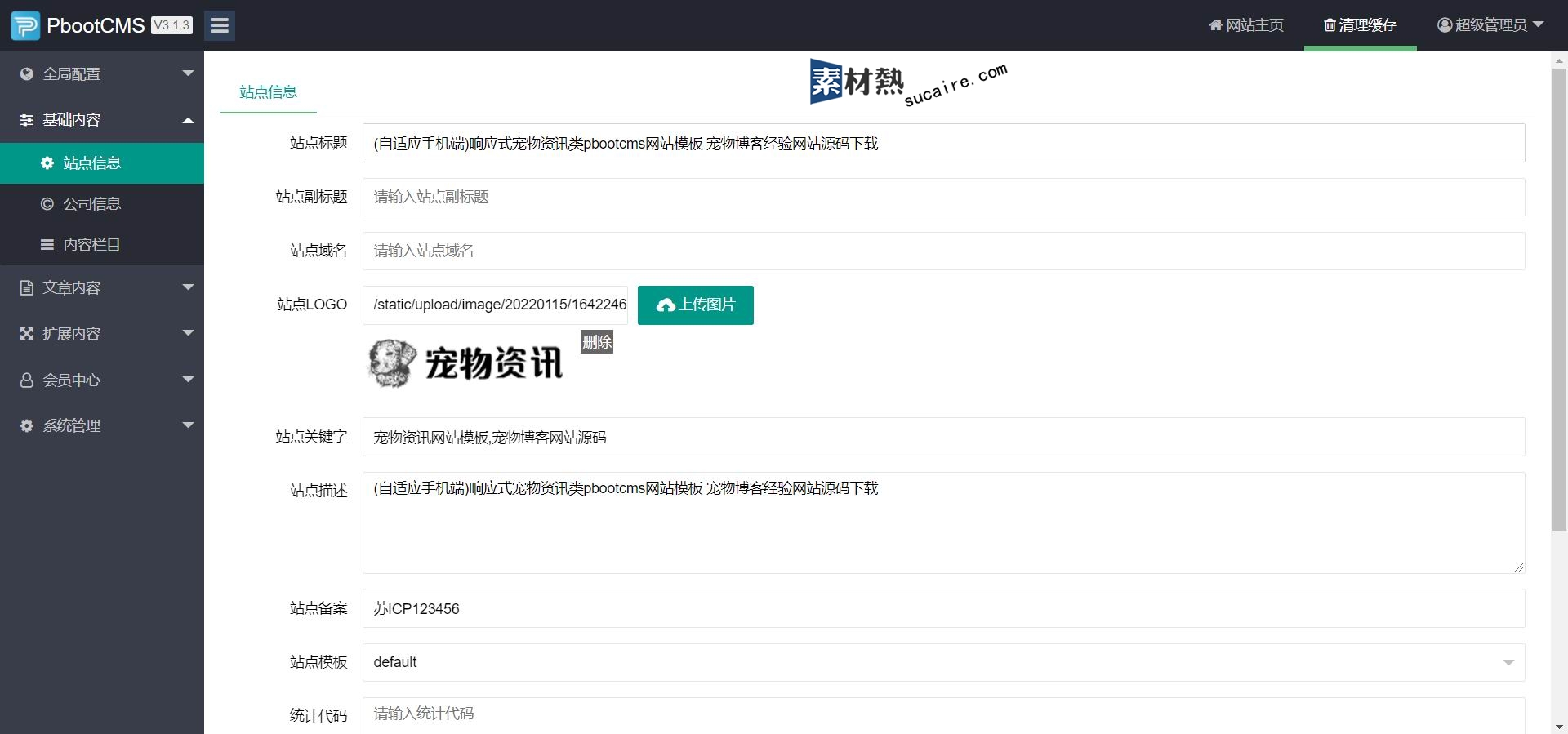Focus the 站点域名 input field
Image resolution: width=1568 pixels, height=734 pixels.
(943, 251)
